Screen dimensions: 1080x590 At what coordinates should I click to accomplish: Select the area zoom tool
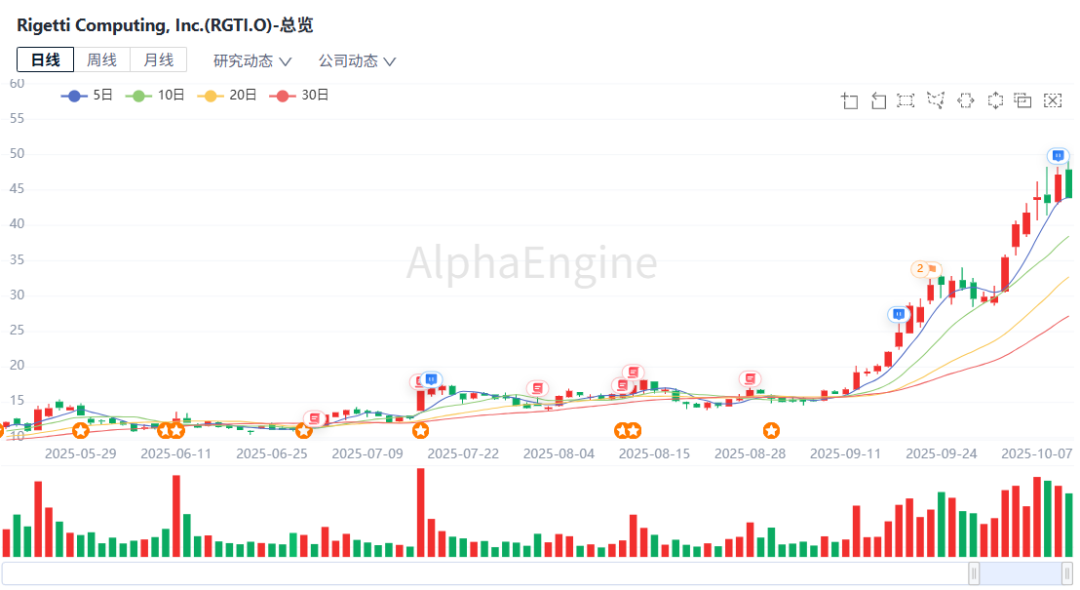pos(850,100)
